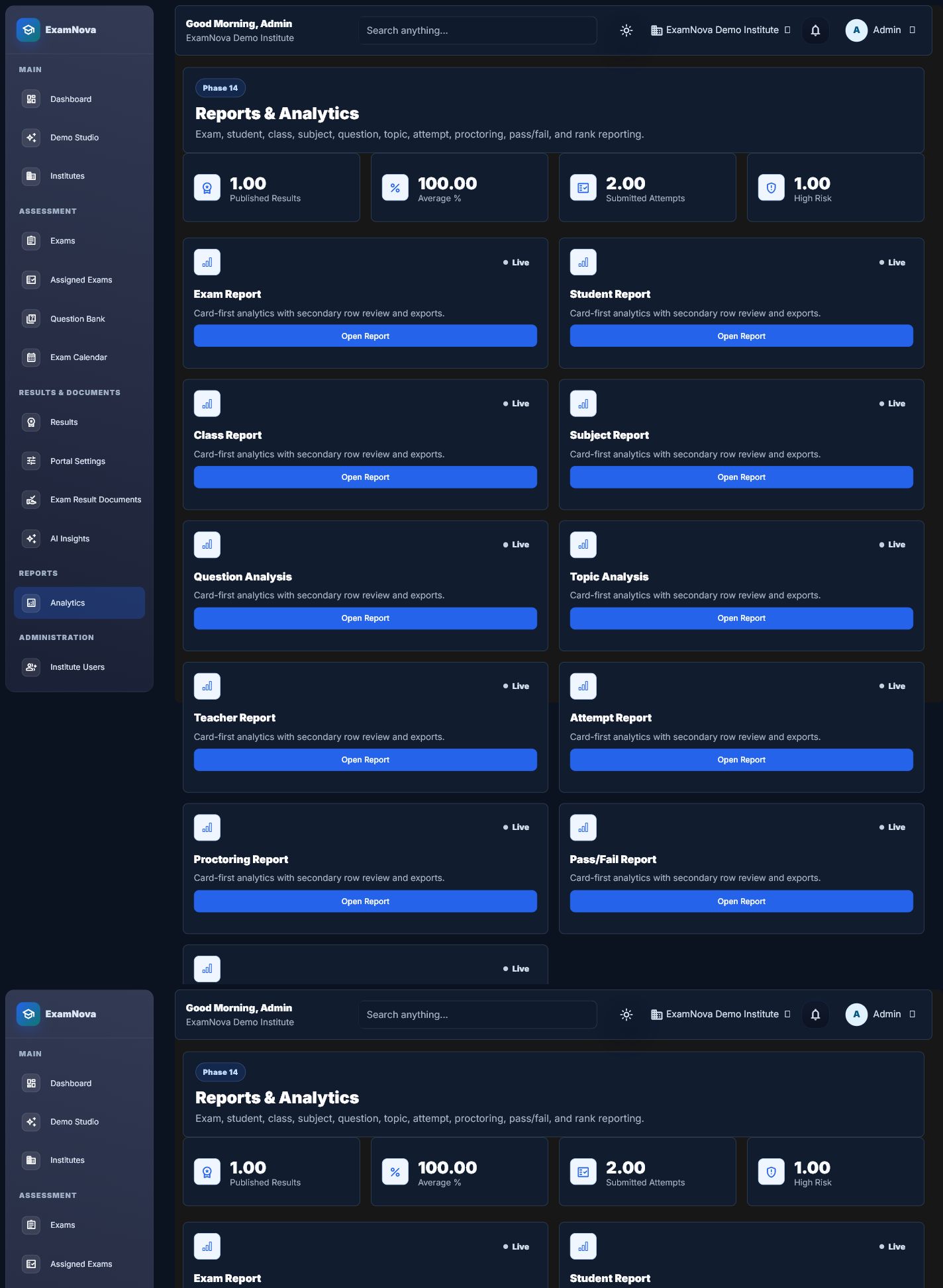Open Report for the Exam Report card
943x1288 pixels.
tap(366, 336)
